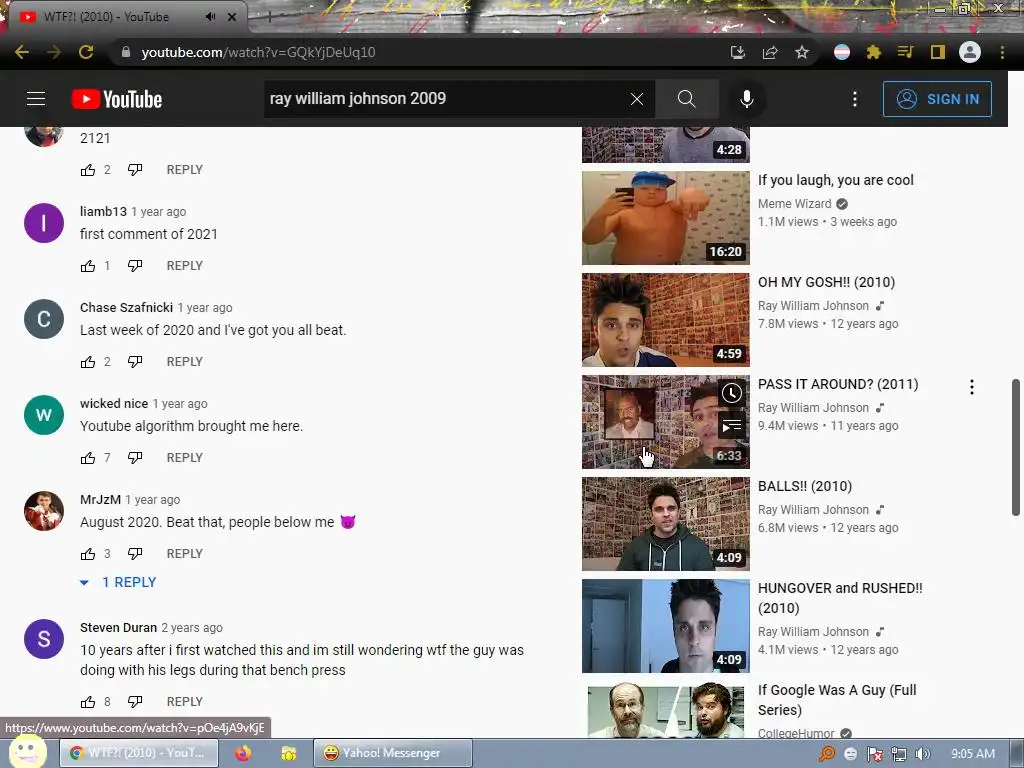
Task: Expand the 1 REPLY thread under MrJzM
Action: click(x=118, y=583)
